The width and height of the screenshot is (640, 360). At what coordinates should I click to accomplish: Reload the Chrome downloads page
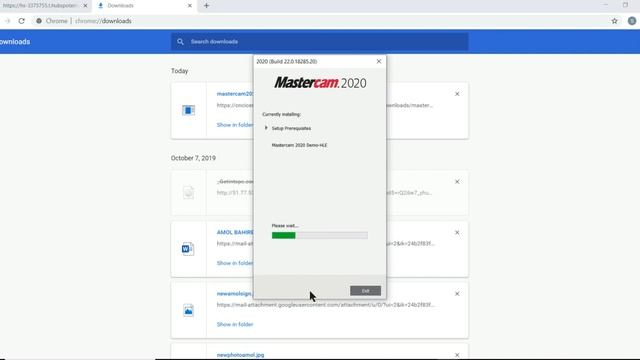click(22, 21)
